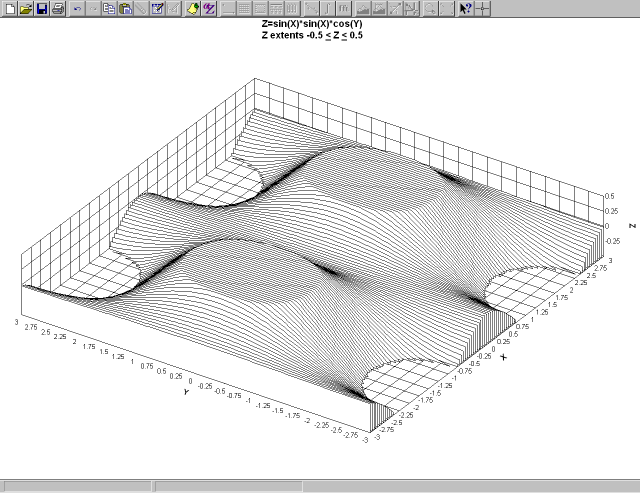The image size is (640, 493).
Task: Activate the context help arrow icon
Action: tap(466, 9)
